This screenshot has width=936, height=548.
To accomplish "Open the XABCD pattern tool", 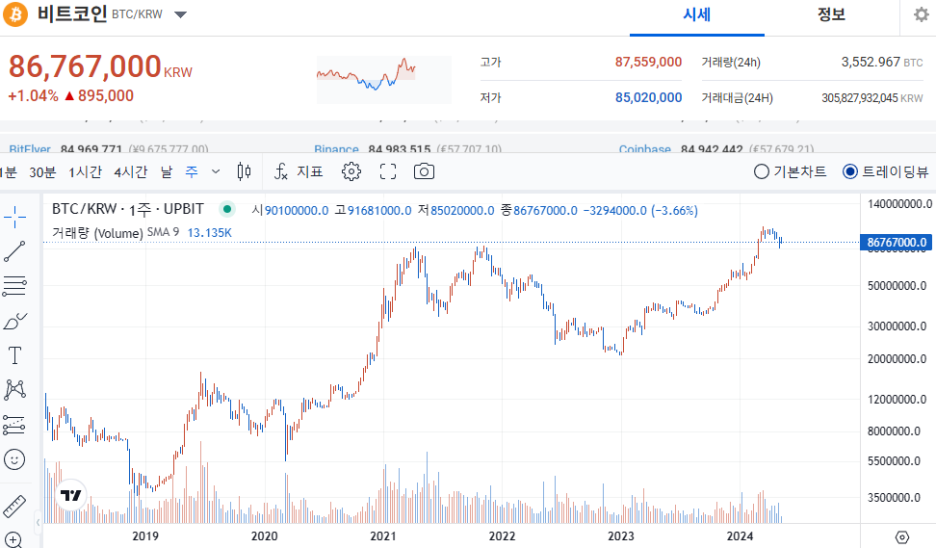I will coord(14,390).
